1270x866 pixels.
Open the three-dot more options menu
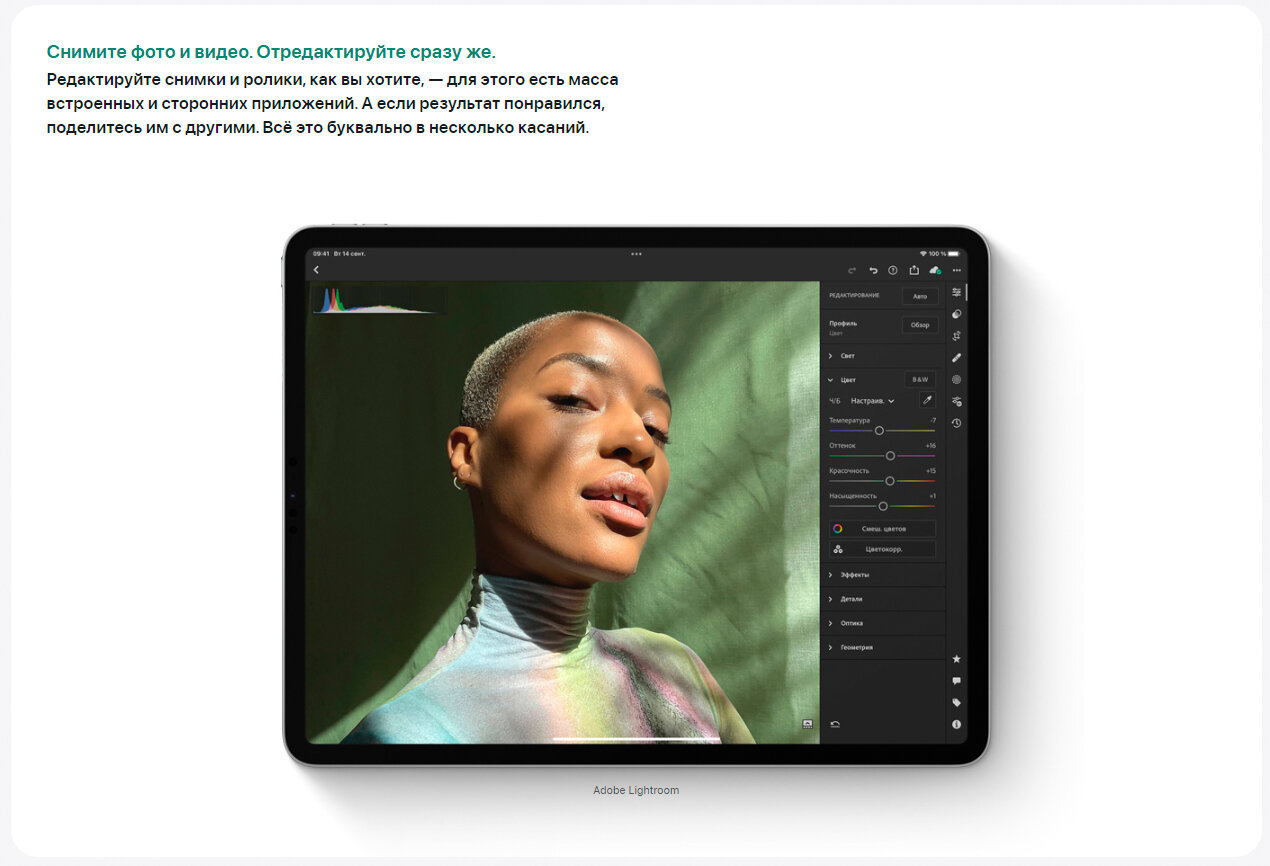pyautogui.click(x=956, y=270)
